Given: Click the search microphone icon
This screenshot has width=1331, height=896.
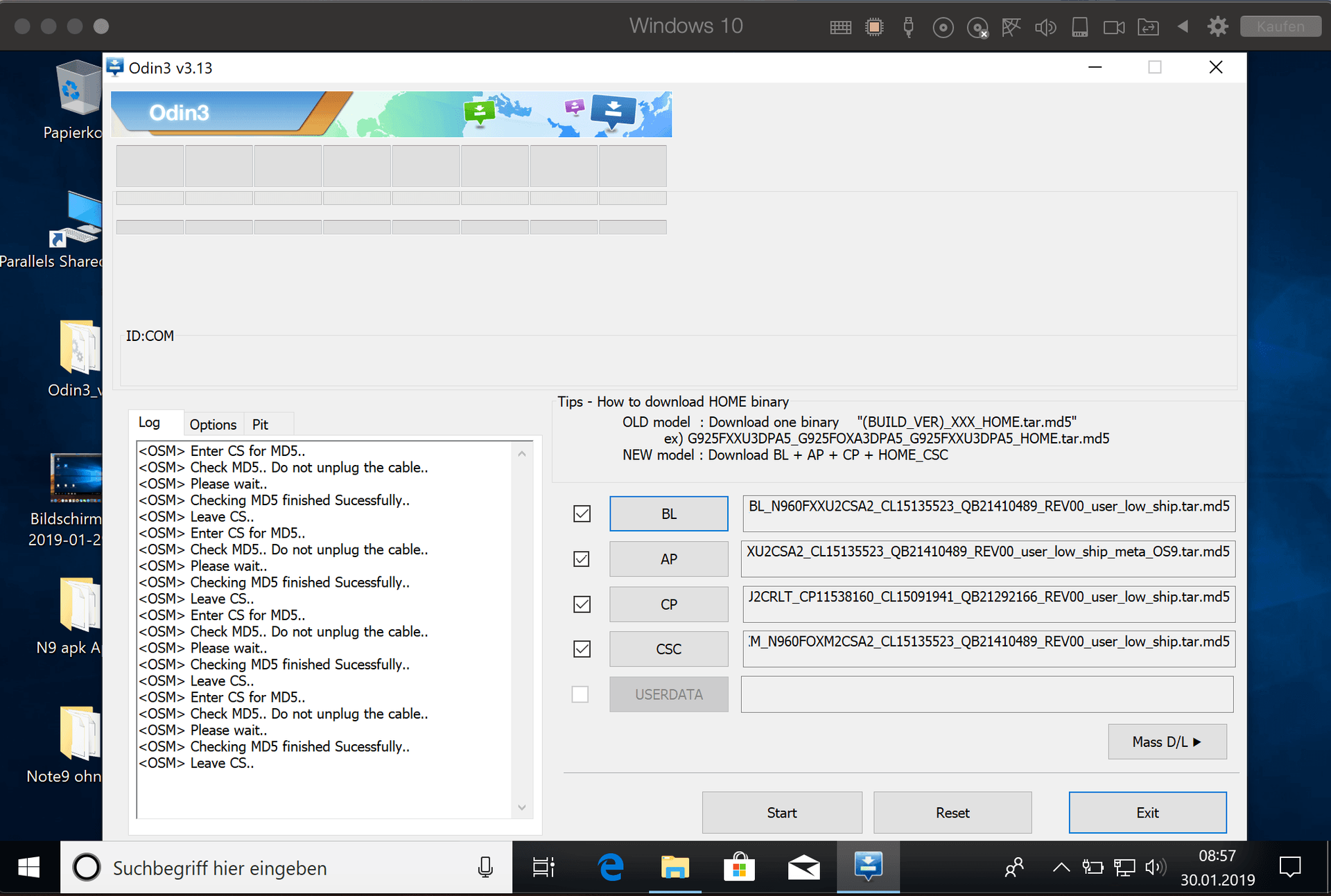Looking at the screenshot, I should (x=485, y=867).
